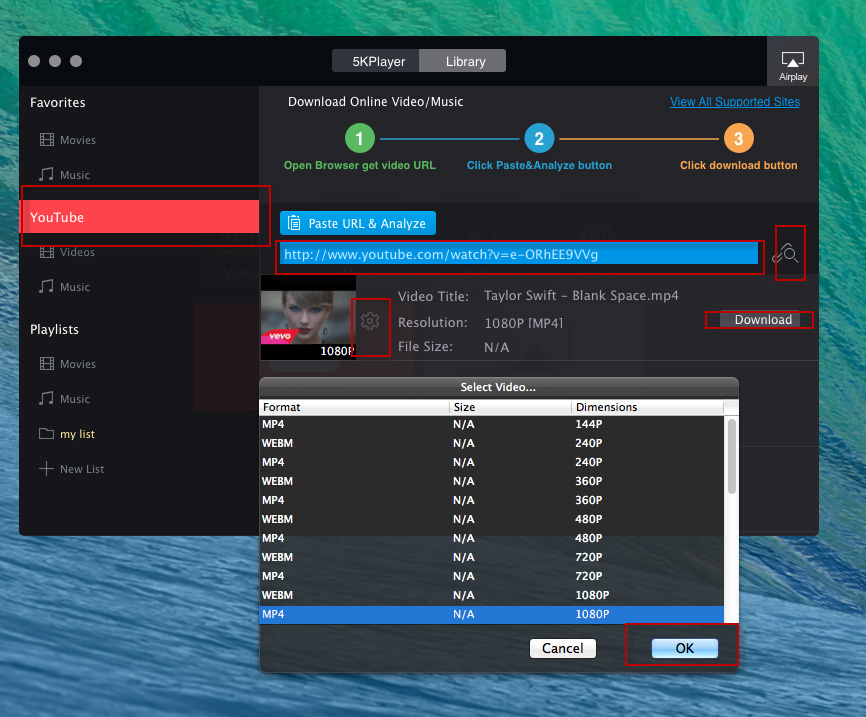
Task: Click the Download button
Action: (761, 319)
